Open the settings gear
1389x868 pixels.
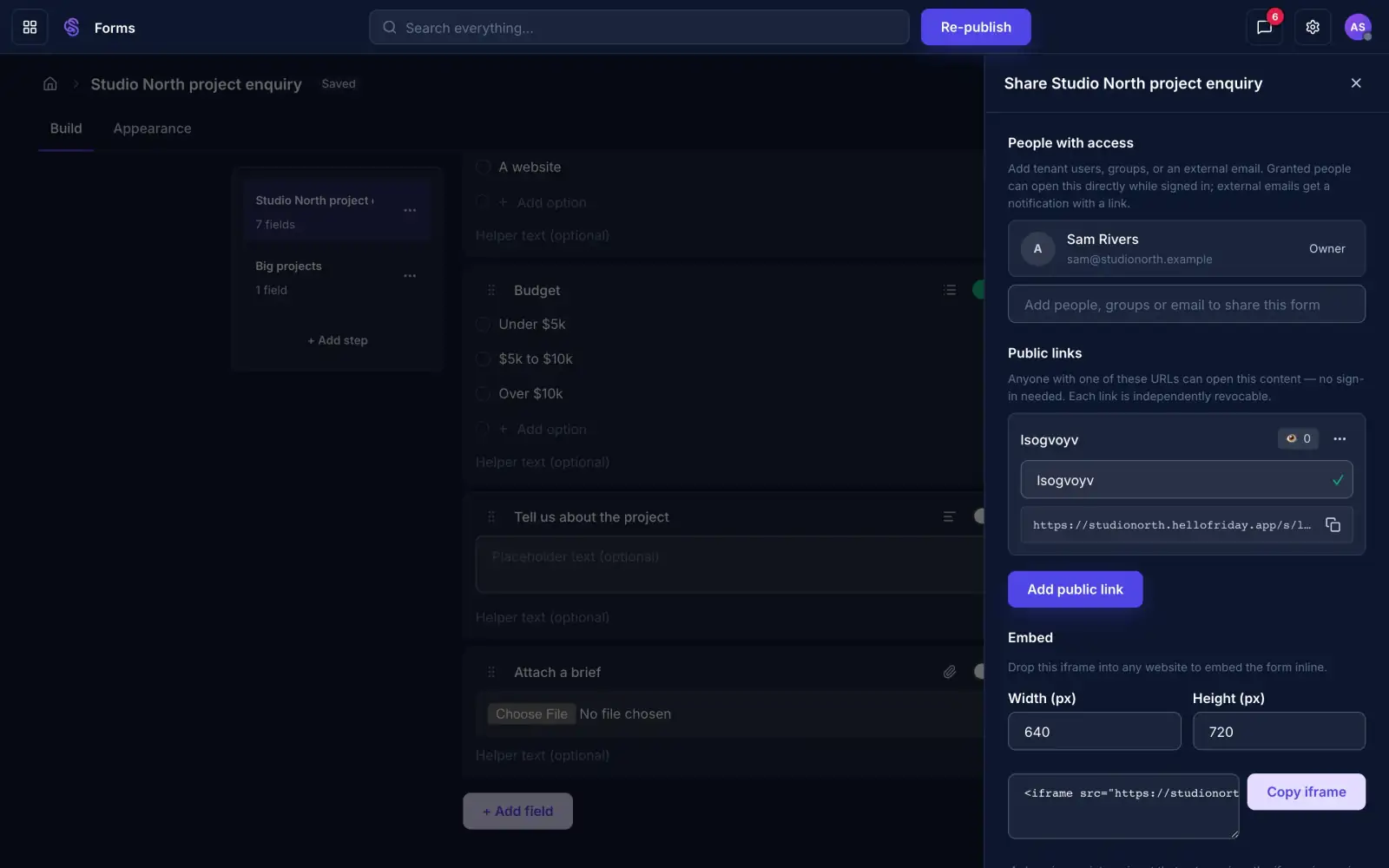tap(1313, 27)
